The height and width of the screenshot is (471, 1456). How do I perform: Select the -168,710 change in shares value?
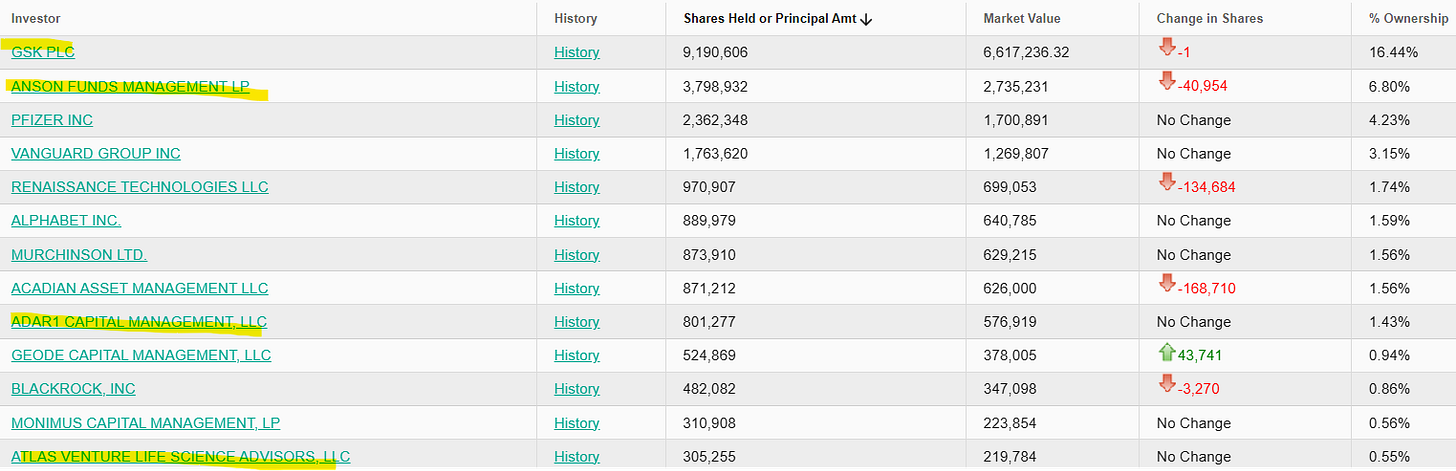[x=1207, y=288]
